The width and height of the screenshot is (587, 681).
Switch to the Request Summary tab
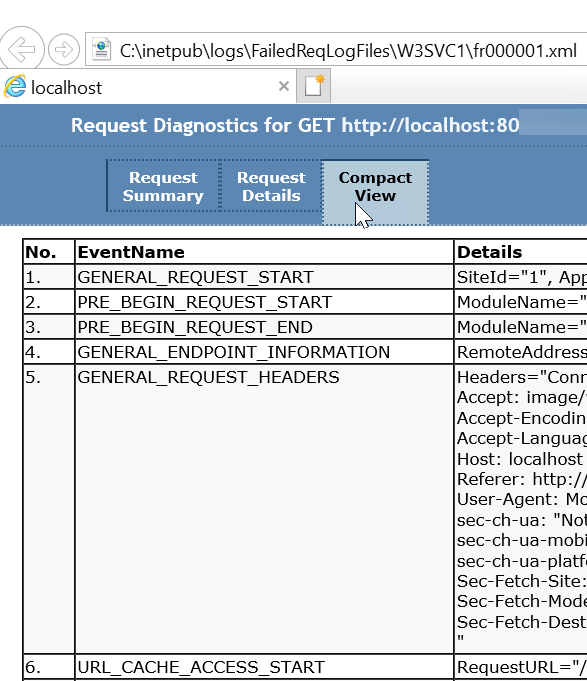pos(164,186)
